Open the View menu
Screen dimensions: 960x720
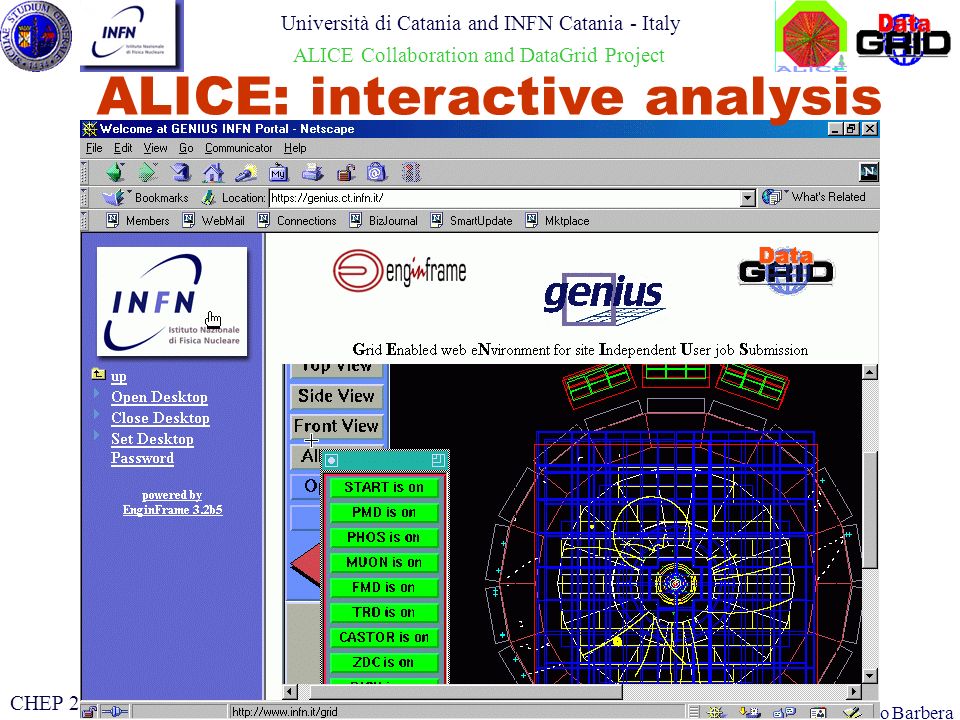[155, 148]
